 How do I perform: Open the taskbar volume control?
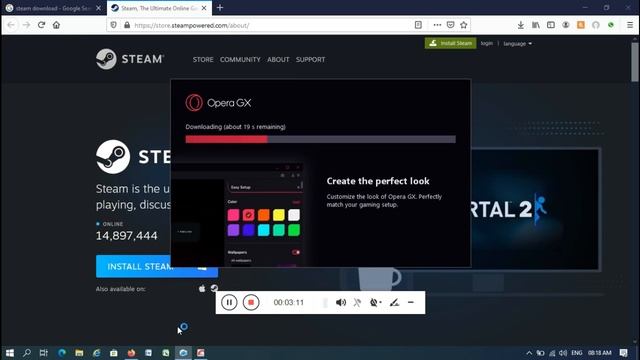tap(563, 353)
